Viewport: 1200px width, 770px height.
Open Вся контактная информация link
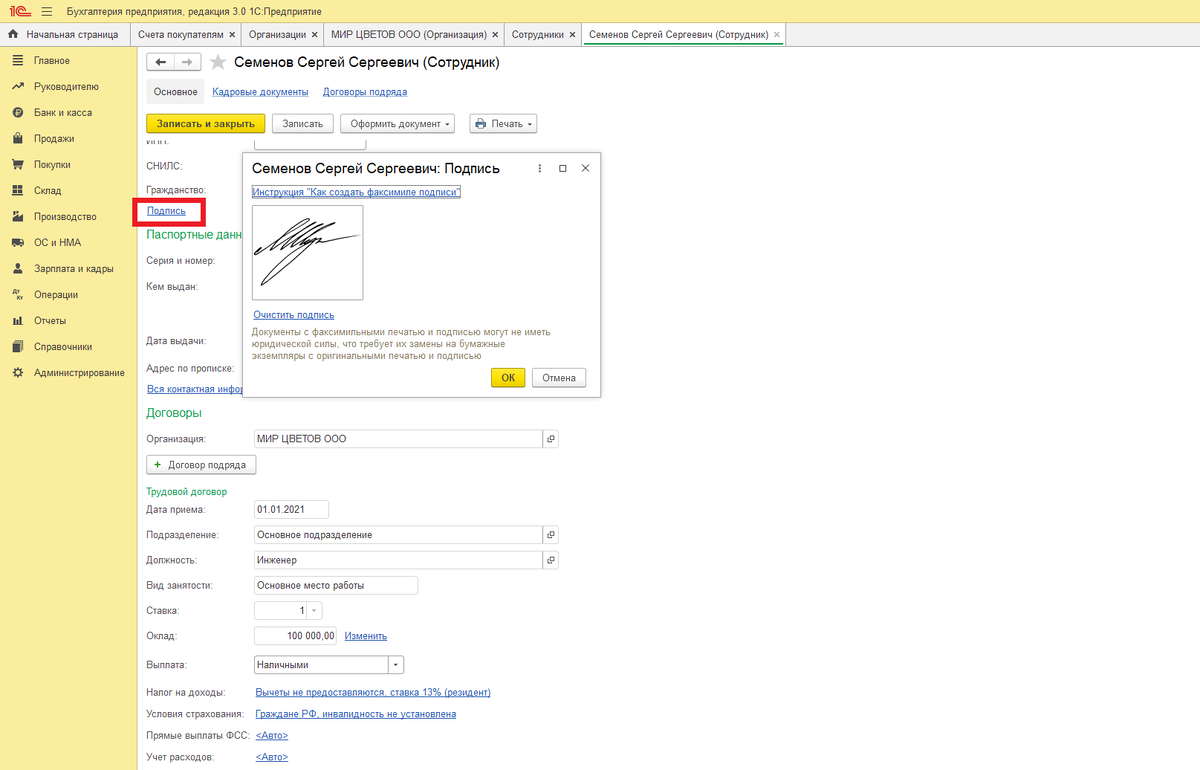click(194, 389)
